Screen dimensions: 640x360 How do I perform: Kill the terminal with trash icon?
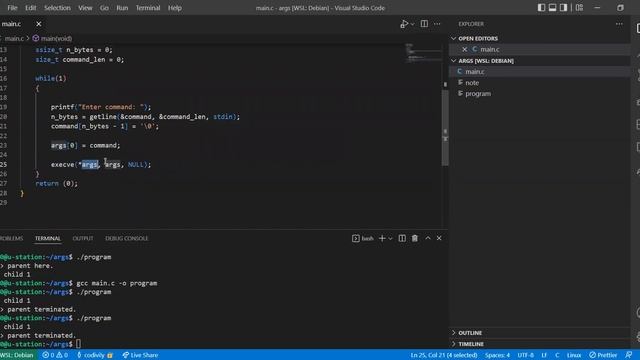click(415, 238)
